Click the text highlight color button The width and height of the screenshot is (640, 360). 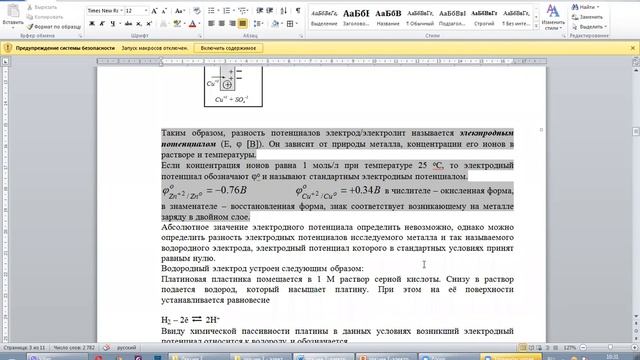tap(176, 24)
